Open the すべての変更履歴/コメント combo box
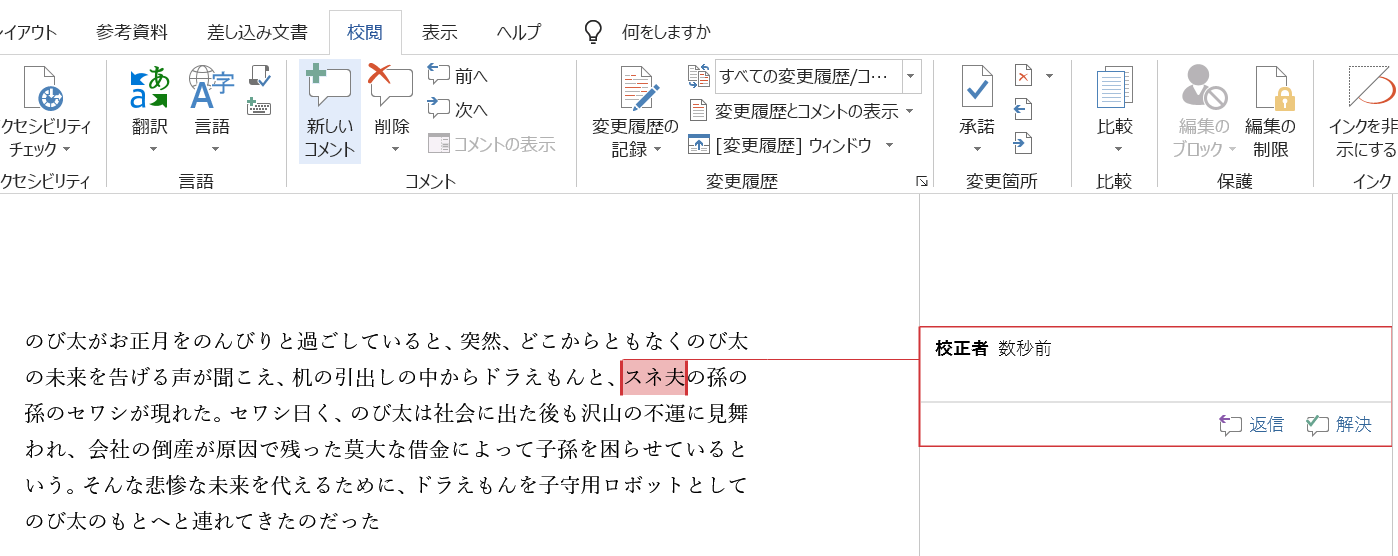The height and width of the screenshot is (556, 1398). (818, 76)
